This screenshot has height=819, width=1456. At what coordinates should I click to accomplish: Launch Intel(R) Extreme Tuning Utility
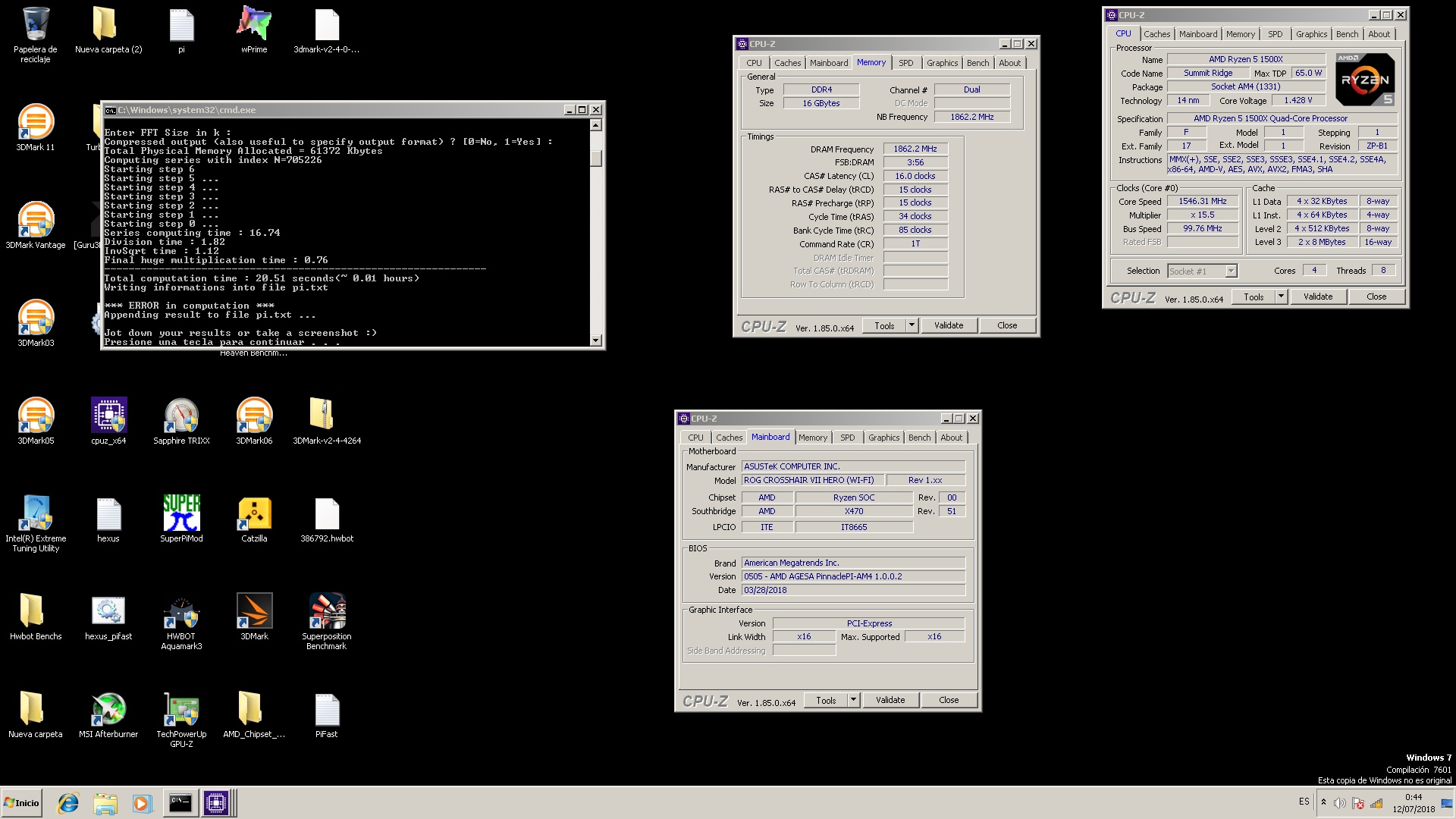(36, 523)
